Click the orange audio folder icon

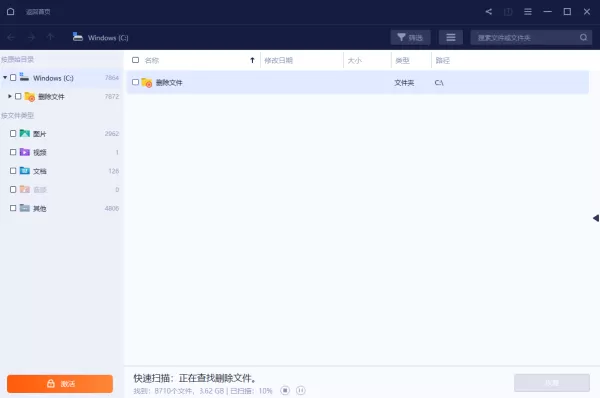tap(25, 189)
